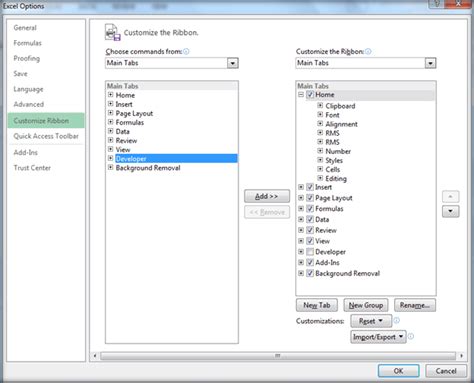
Task: Click info icon beside Customize the Ribbon label
Action: (368, 51)
